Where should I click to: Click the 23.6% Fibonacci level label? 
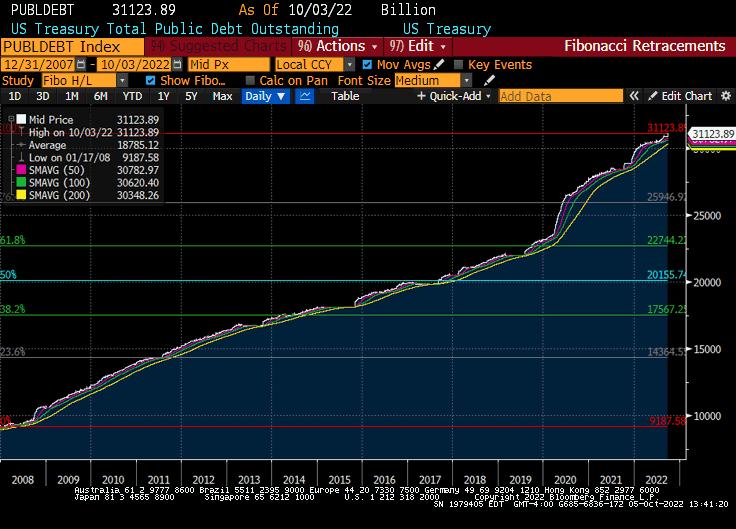[13, 352]
